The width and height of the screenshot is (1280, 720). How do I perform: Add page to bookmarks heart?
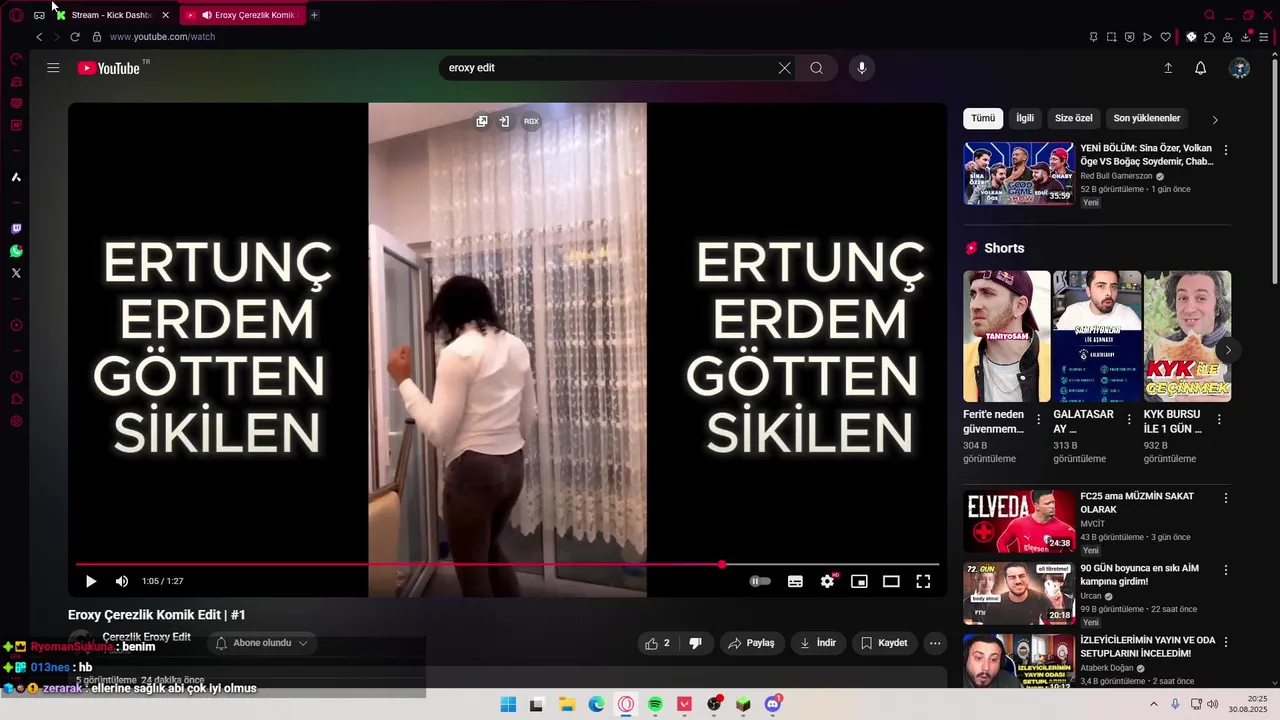coord(1166,37)
